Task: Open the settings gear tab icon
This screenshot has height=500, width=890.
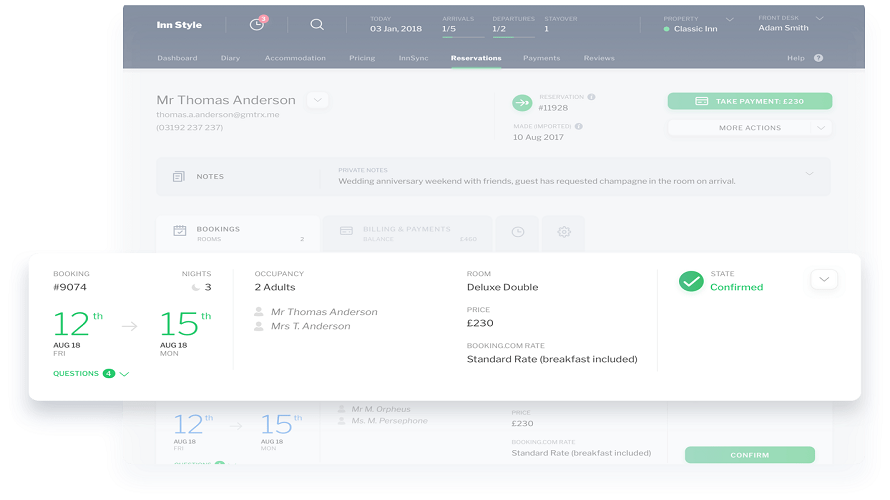Action: pyautogui.click(x=564, y=232)
